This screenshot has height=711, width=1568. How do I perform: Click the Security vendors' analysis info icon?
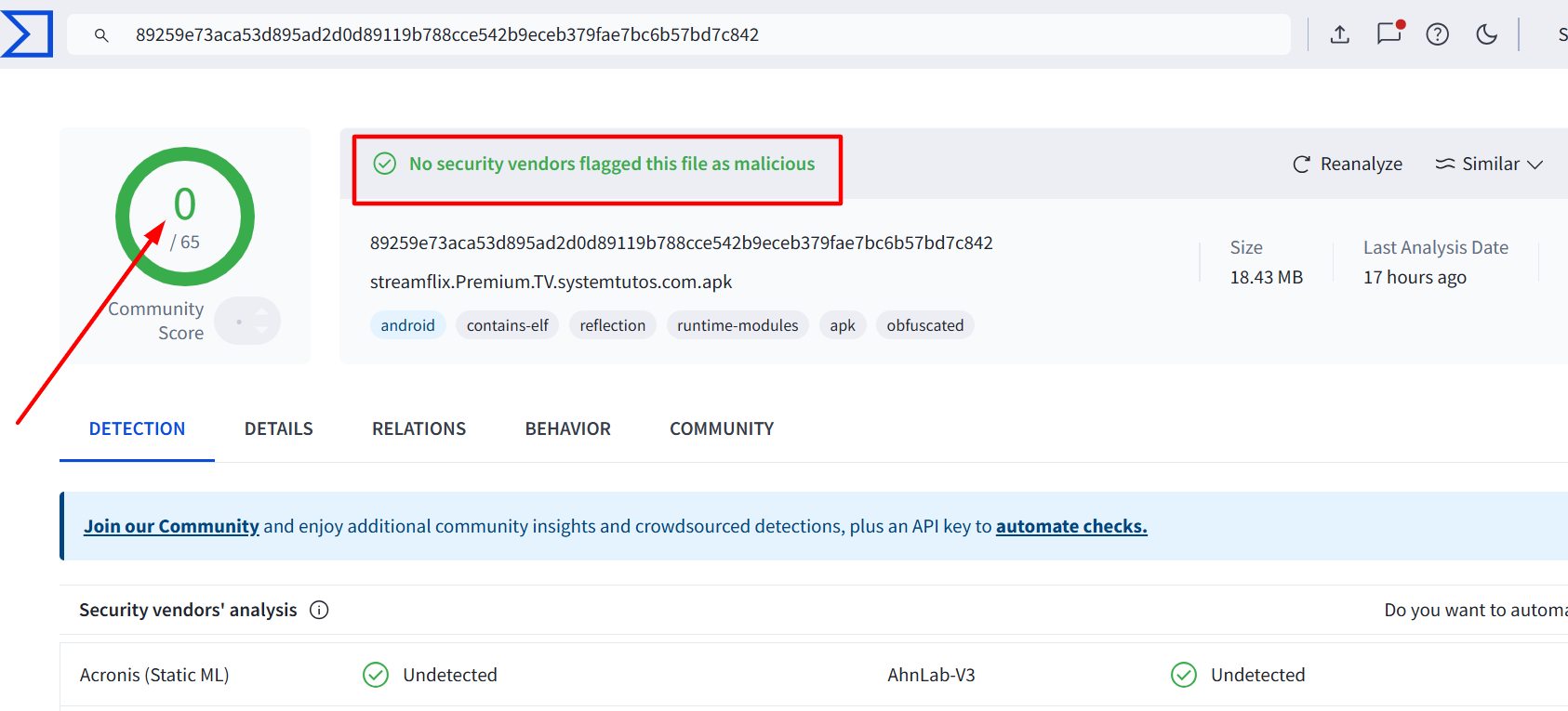click(x=319, y=610)
